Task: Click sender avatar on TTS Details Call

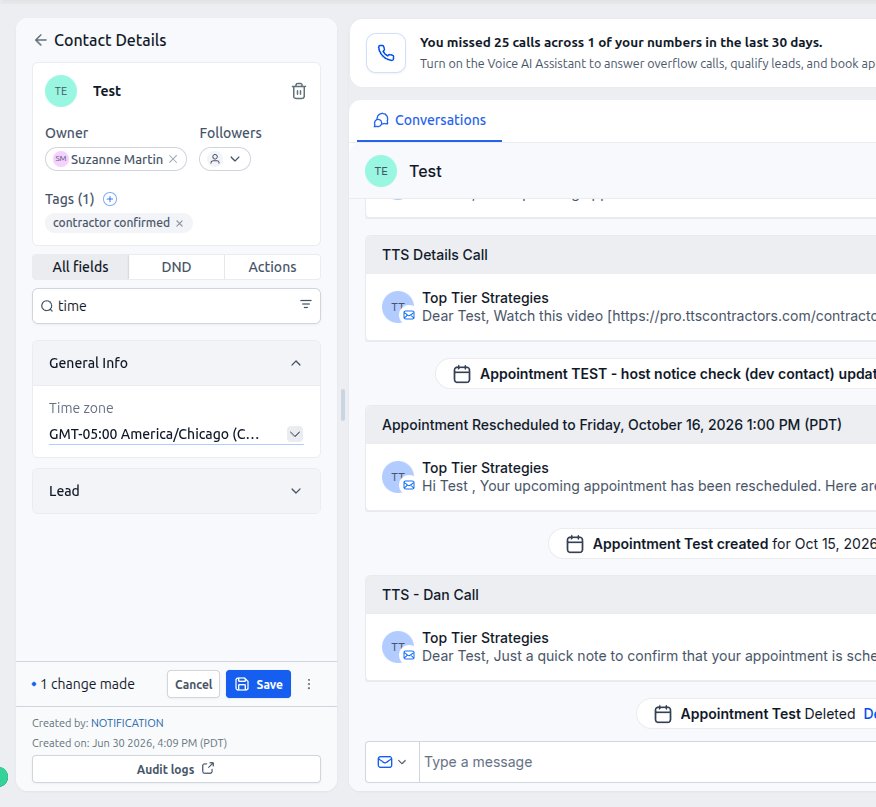Action: [398, 307]
